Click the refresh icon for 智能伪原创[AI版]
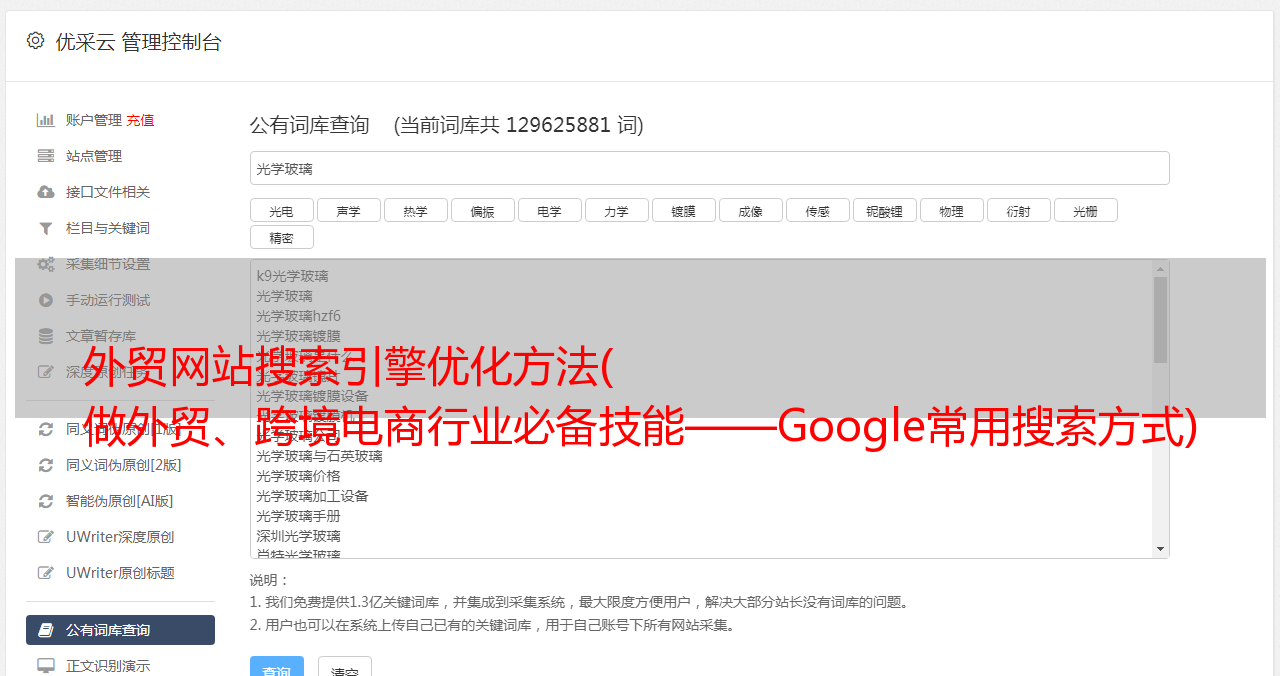The height and width of the screenshot is (676, 1280). pos(46,501)
